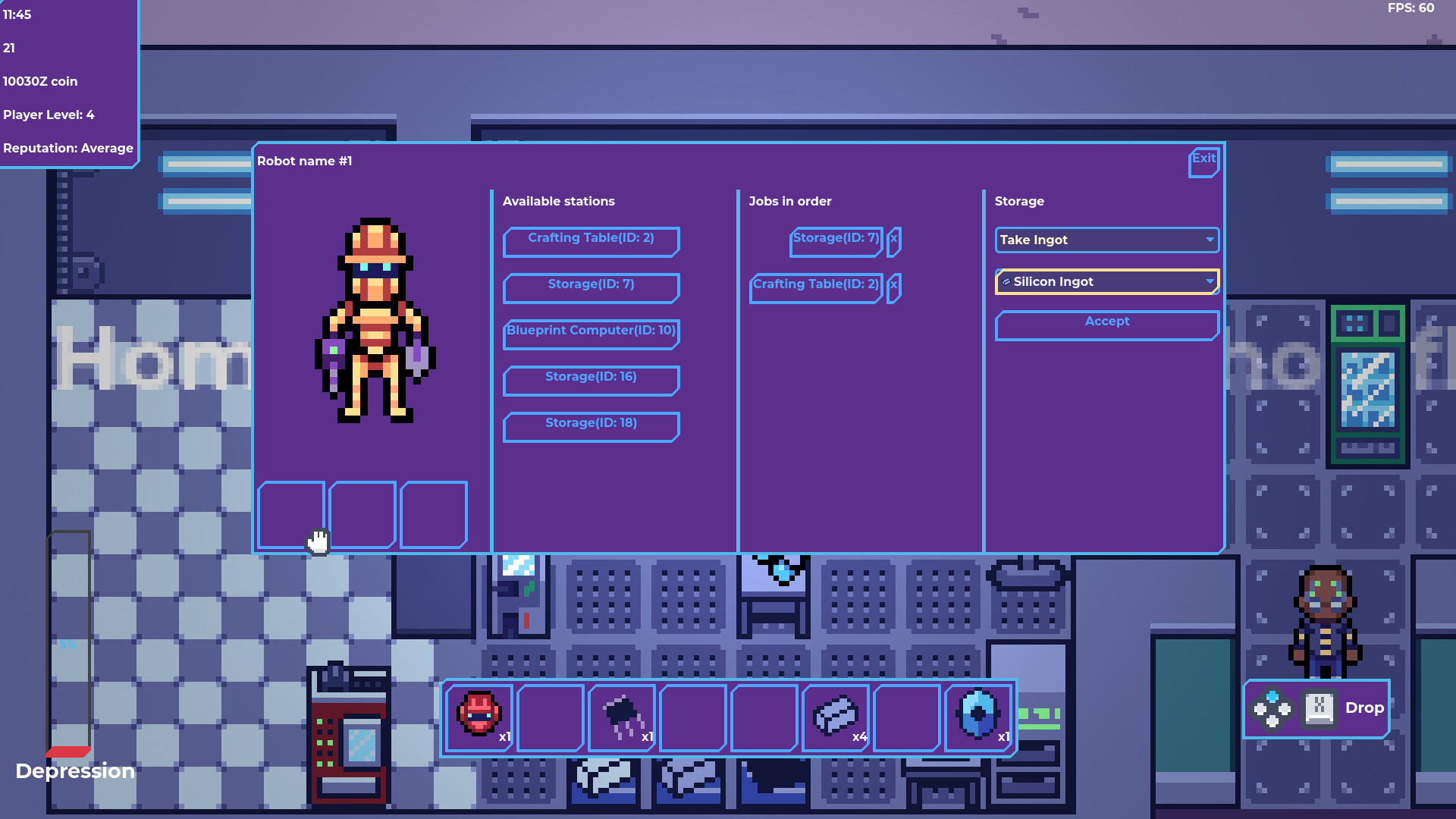Image resolution: width=1456 pixels, height=819 pixels.
Task: Select the silicon ingot stack x4
Action: point(835,717)
